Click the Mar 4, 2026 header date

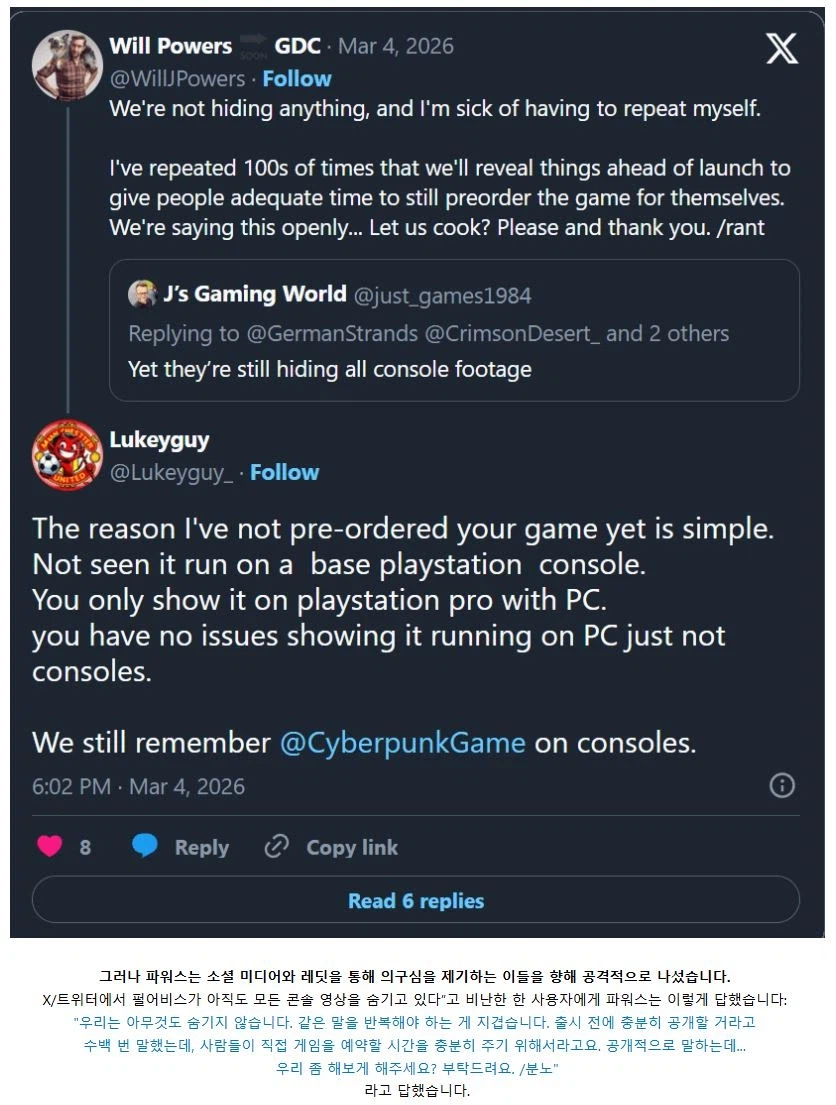click(x=395, y=45)
